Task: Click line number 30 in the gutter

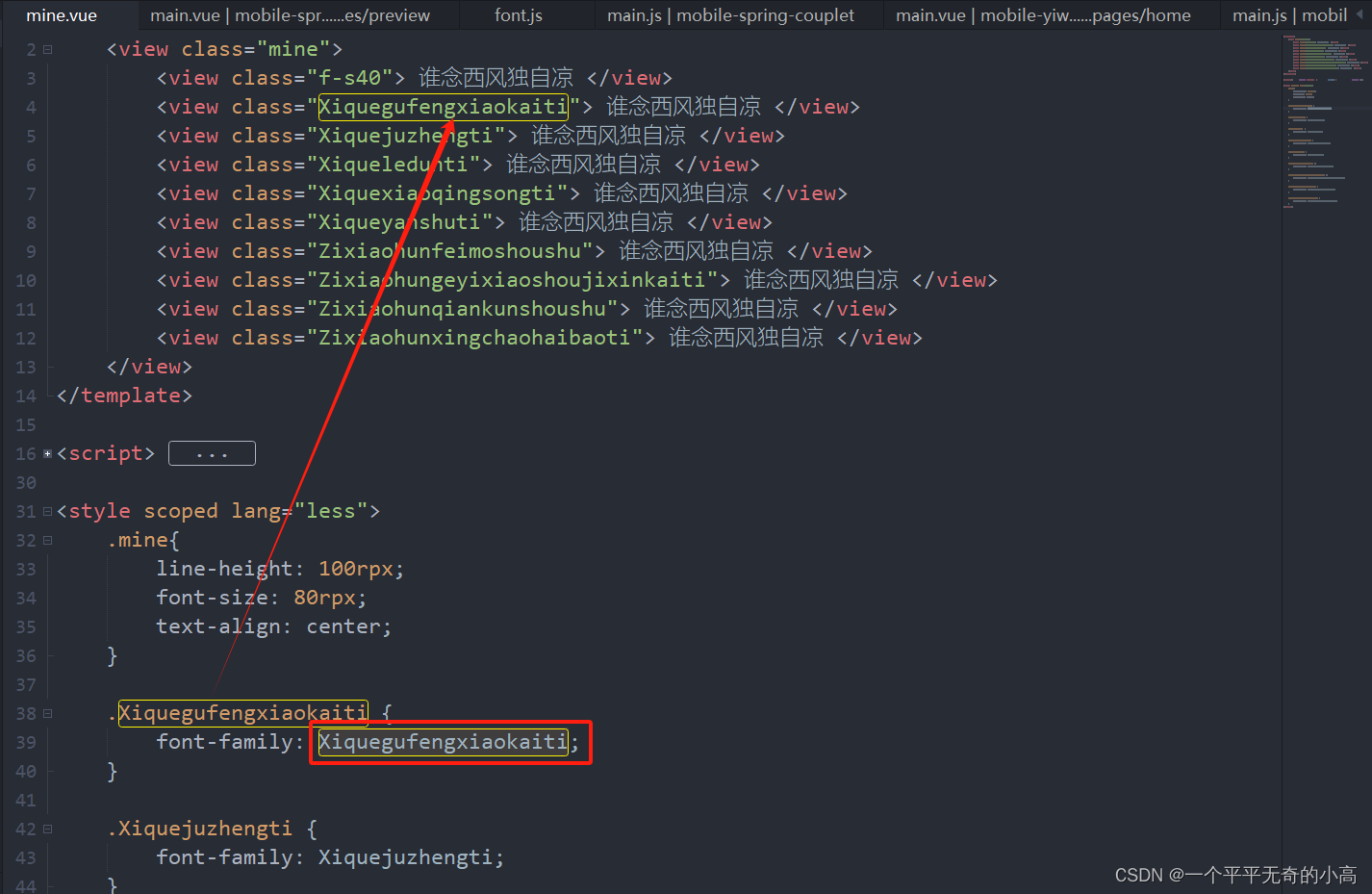Action: click(x=26, y=482)
